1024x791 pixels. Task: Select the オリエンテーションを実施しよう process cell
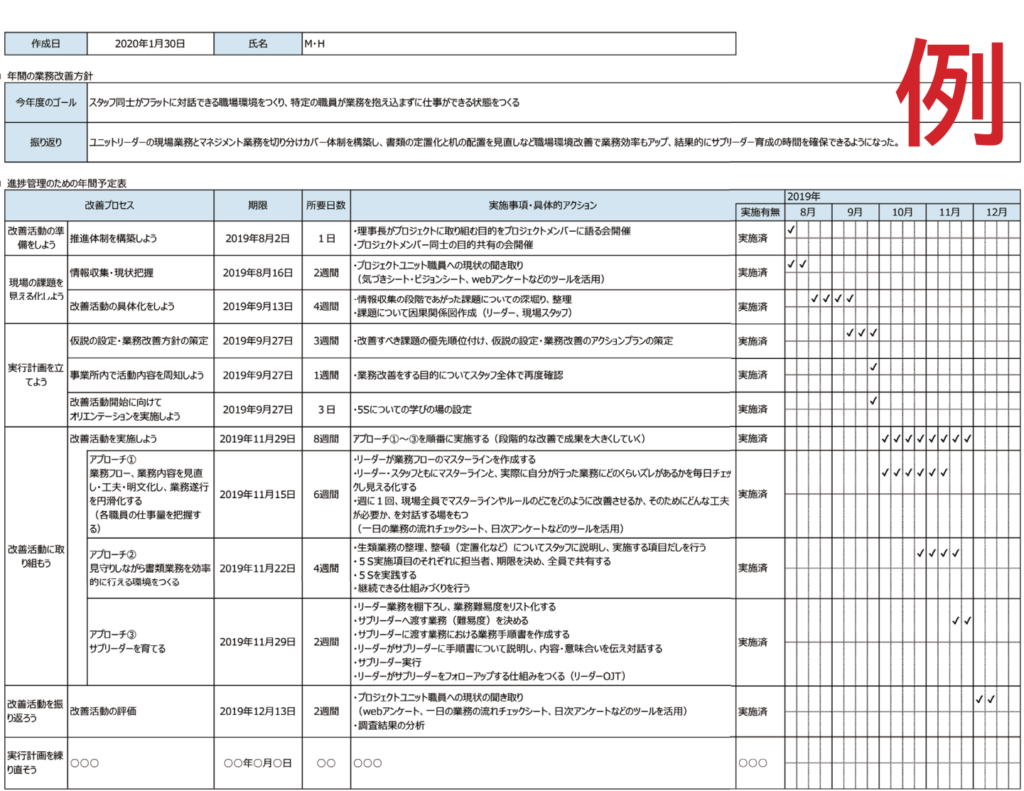tap(140, 410)
